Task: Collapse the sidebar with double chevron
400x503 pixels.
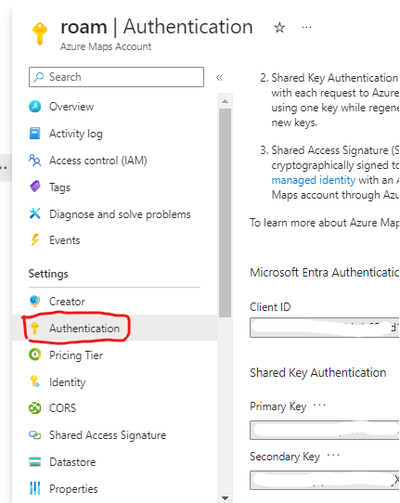Action: (x=219, y=78)
